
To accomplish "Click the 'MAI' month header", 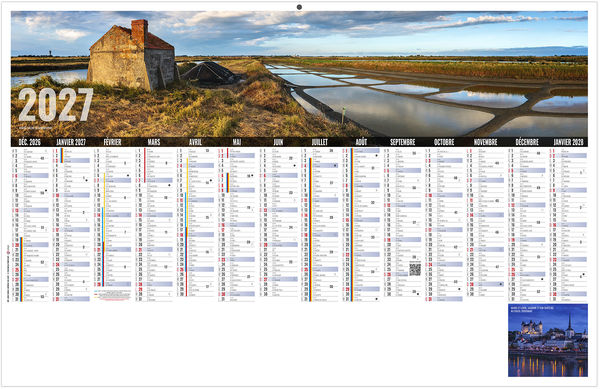I will [237, 142].
